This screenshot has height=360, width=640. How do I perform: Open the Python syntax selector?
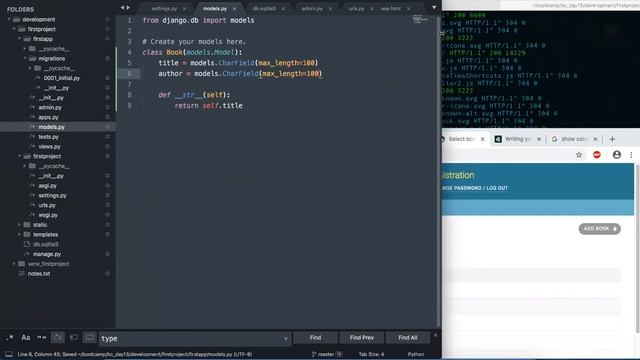pos(416,354)
